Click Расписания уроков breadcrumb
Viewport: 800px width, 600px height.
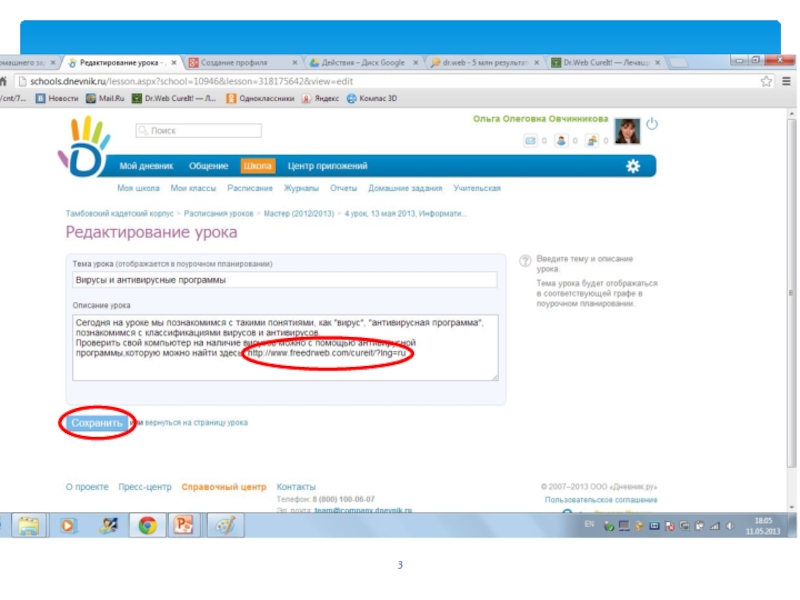pos(218,214)
